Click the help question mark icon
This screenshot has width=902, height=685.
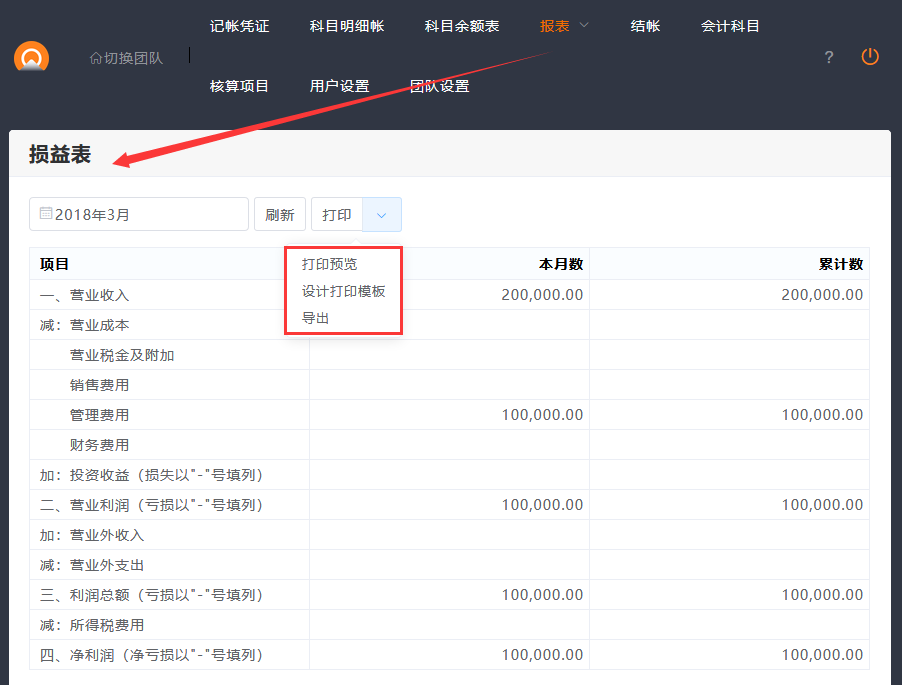click(828, 57)
